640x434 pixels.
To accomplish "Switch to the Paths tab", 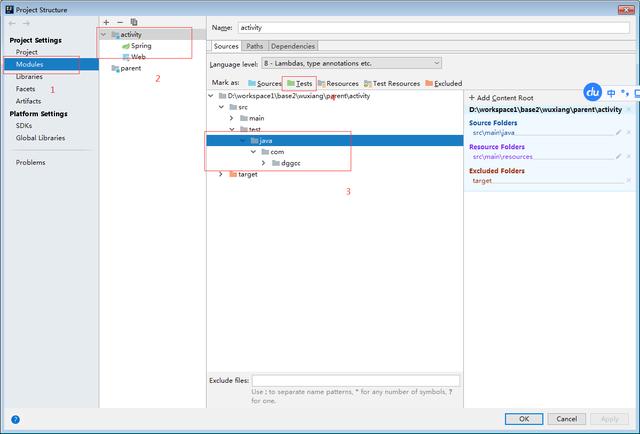I will [255, 46].
